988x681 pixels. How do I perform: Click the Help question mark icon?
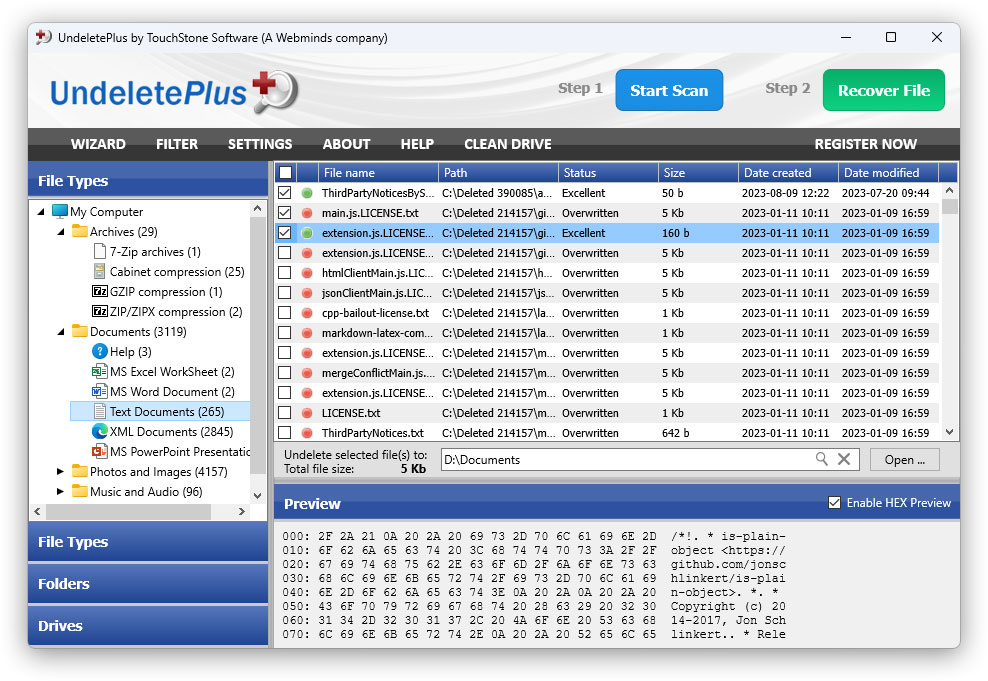(x=100, y=352)
